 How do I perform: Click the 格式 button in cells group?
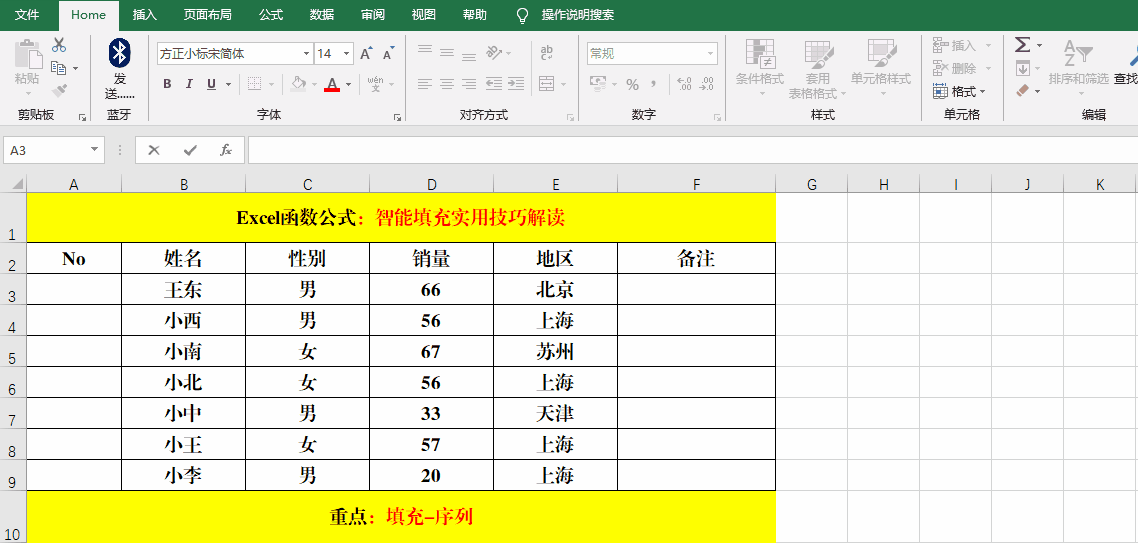pos(962,91)
